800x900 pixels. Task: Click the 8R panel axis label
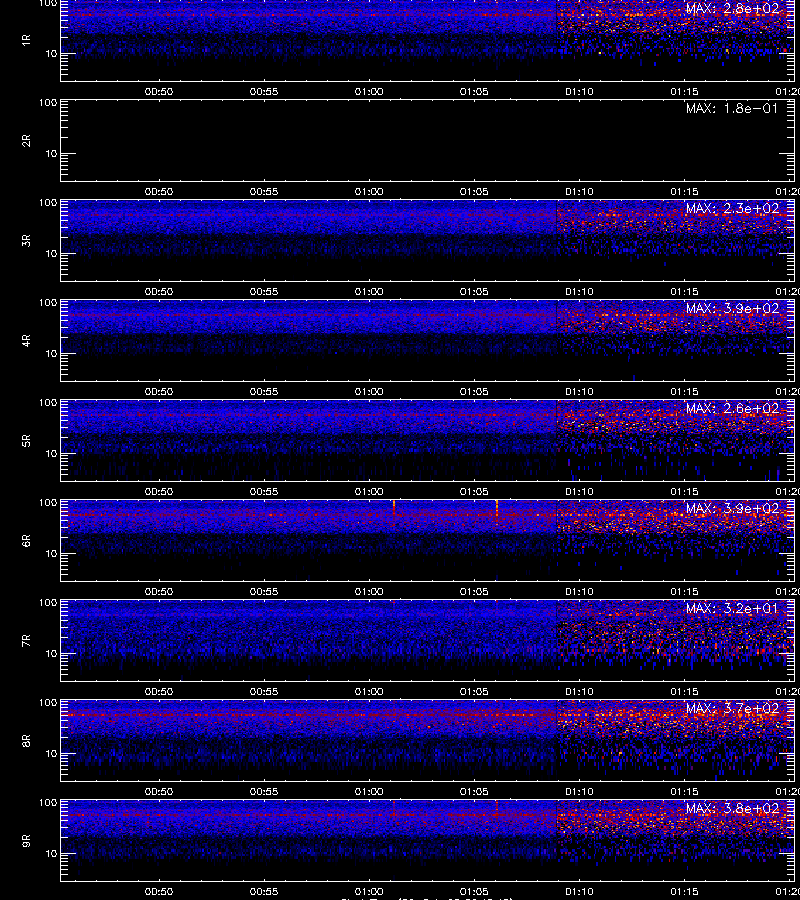(26, 740)
